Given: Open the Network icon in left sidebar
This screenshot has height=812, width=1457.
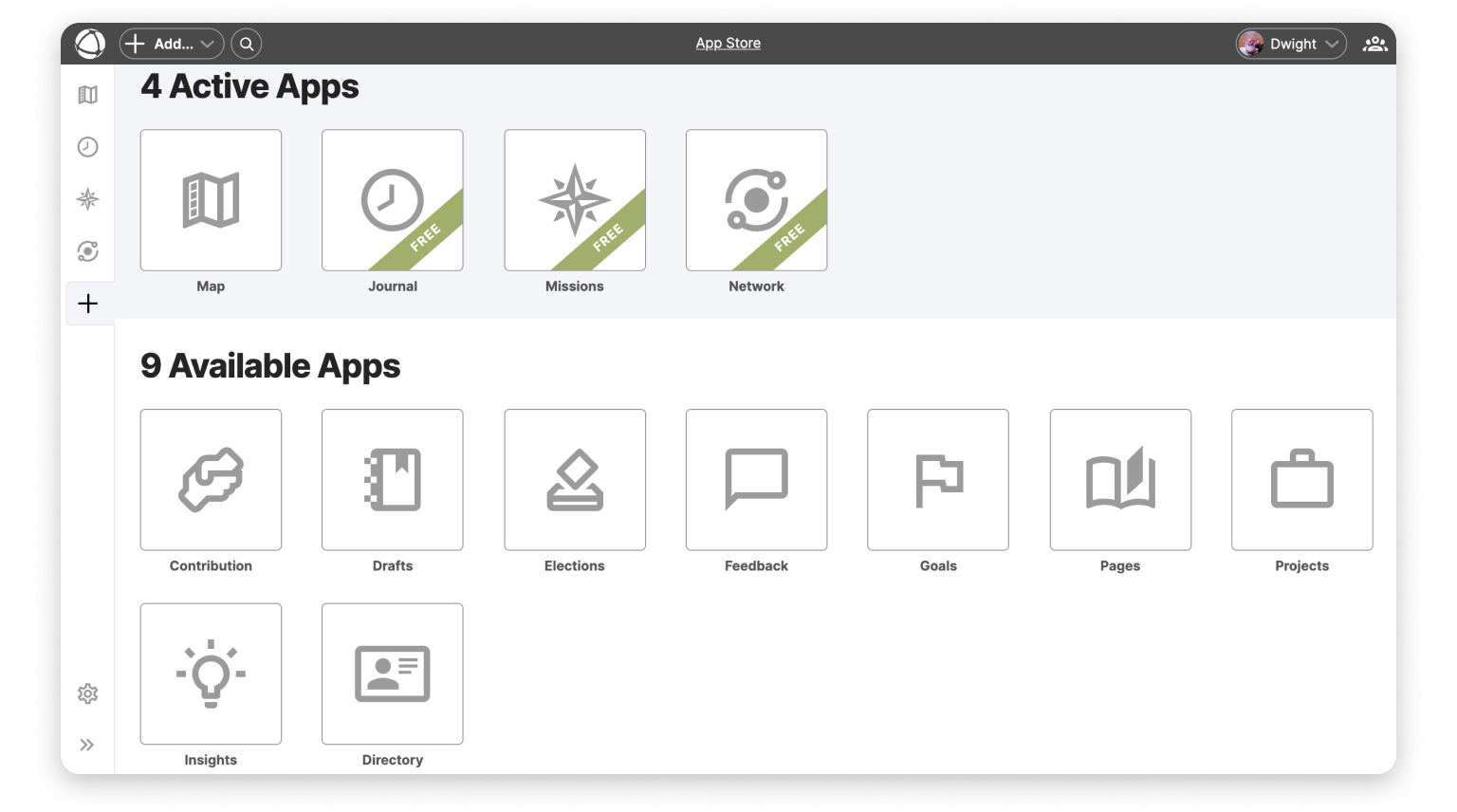Looking at the screenshot, I should [x=88, y=251].
